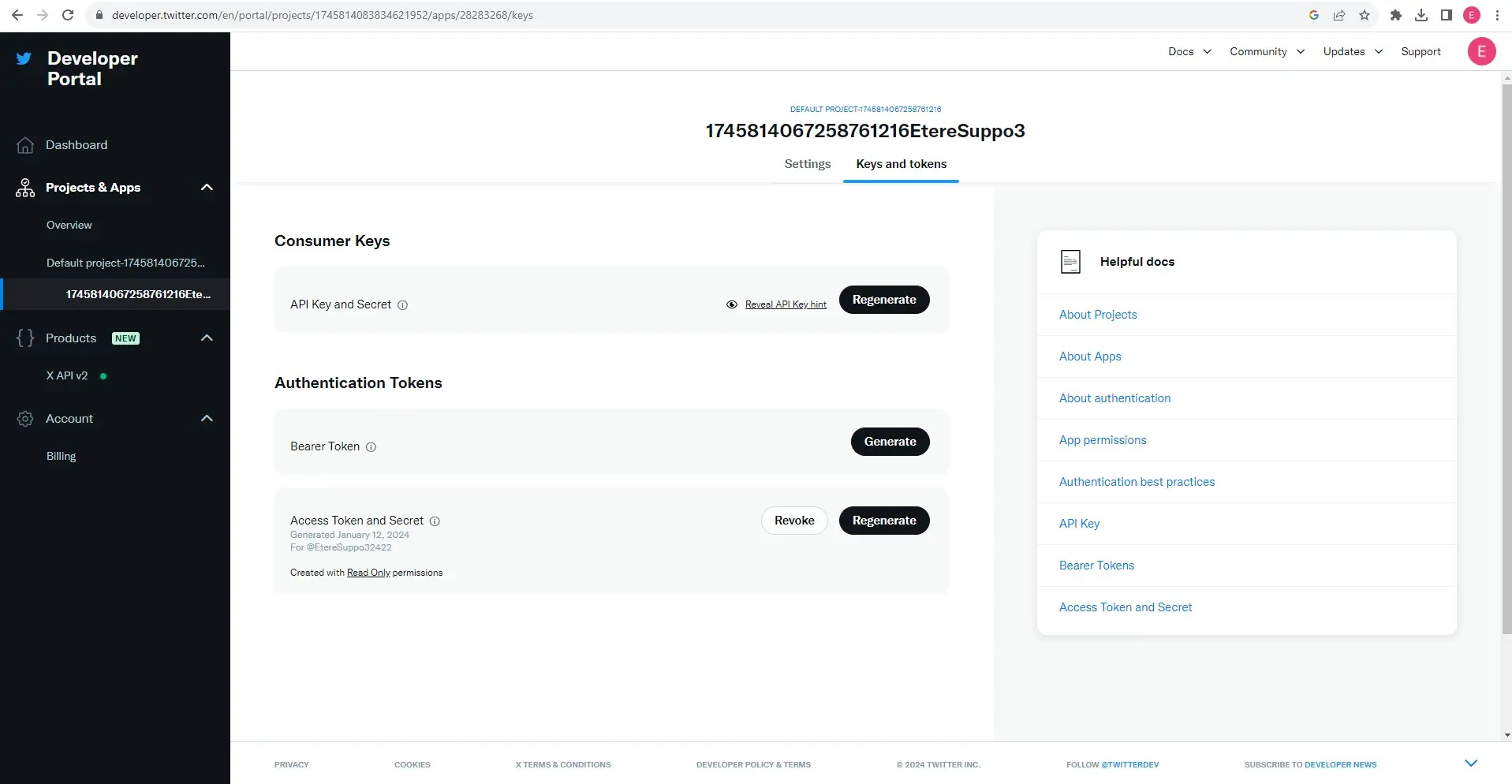The image size is (1512, 784).
Task: Collapse the Products section chevron
Action: pos(207,338)
